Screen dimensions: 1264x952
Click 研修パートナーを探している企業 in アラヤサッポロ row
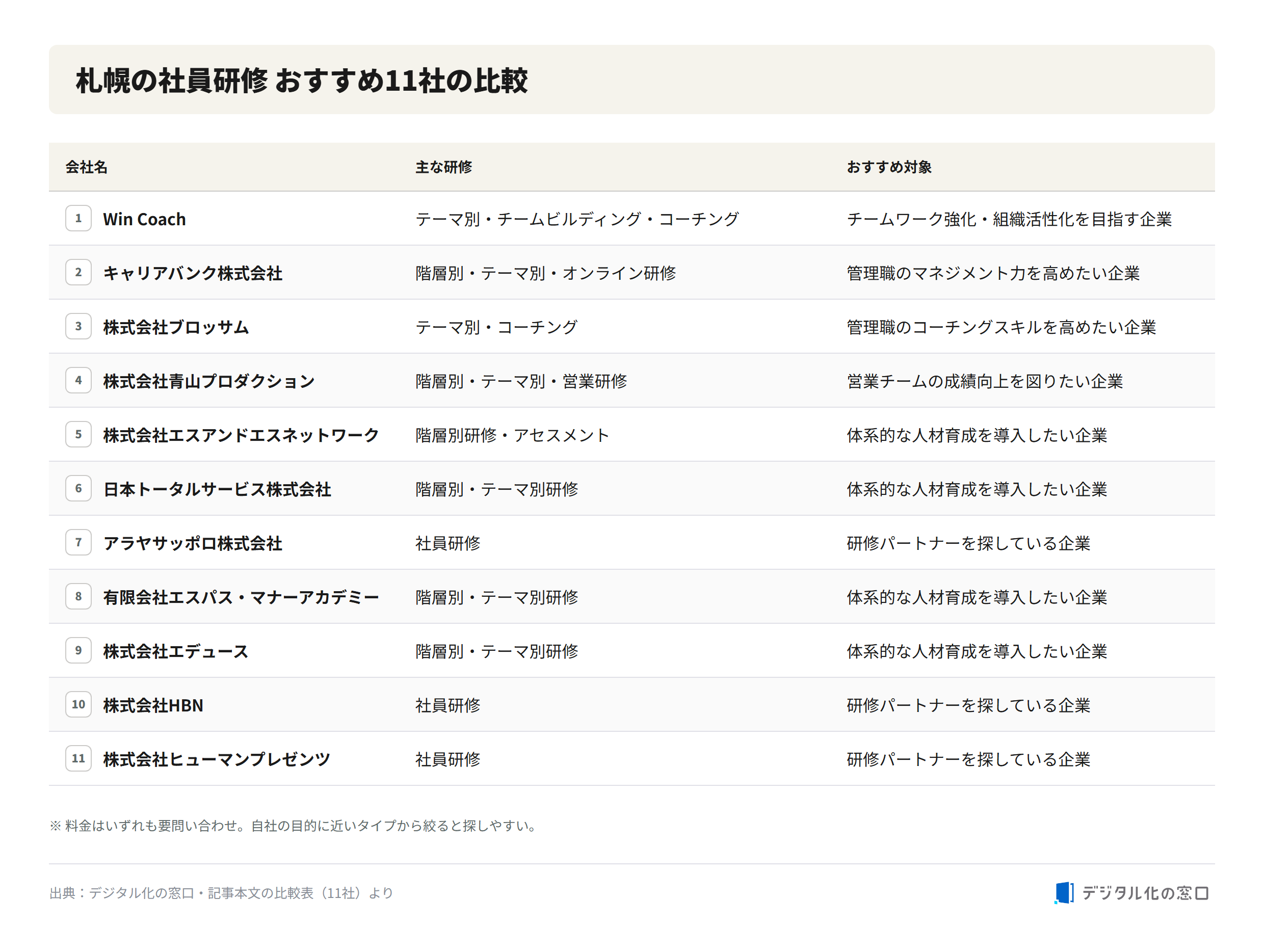point(968,543)
